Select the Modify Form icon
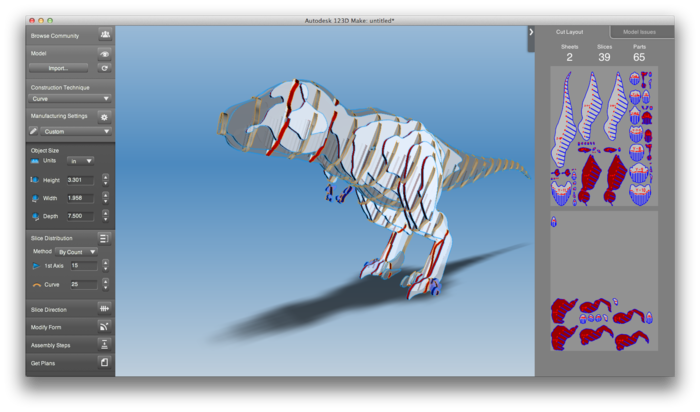This screenshot has width=700, height=412. [104, 327]
